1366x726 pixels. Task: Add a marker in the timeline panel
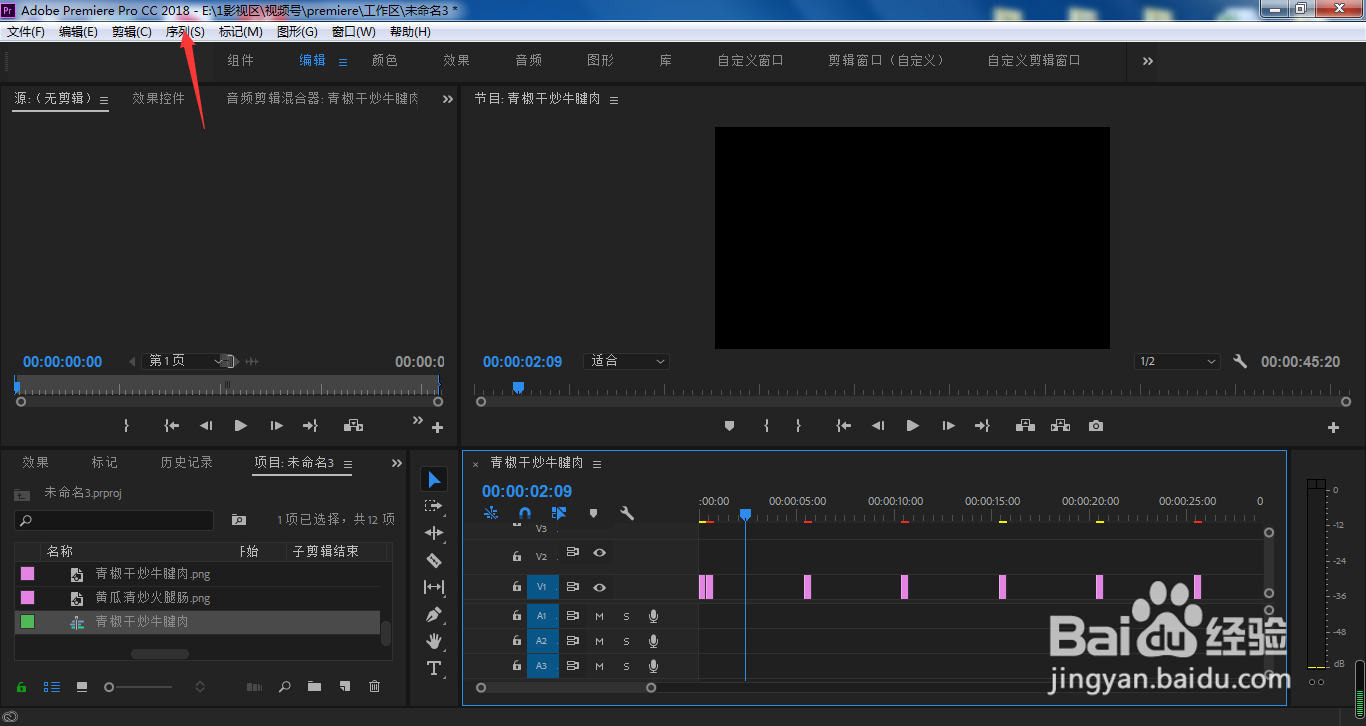[593, 513]
